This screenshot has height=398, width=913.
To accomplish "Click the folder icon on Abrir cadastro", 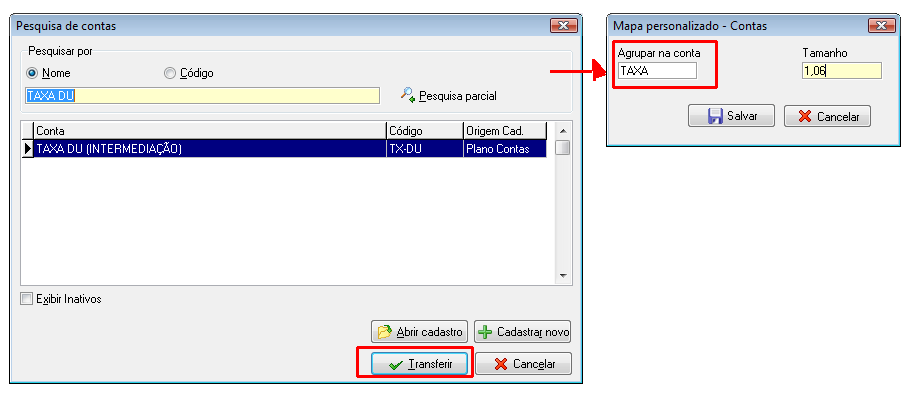I will (x=384, y=332).
